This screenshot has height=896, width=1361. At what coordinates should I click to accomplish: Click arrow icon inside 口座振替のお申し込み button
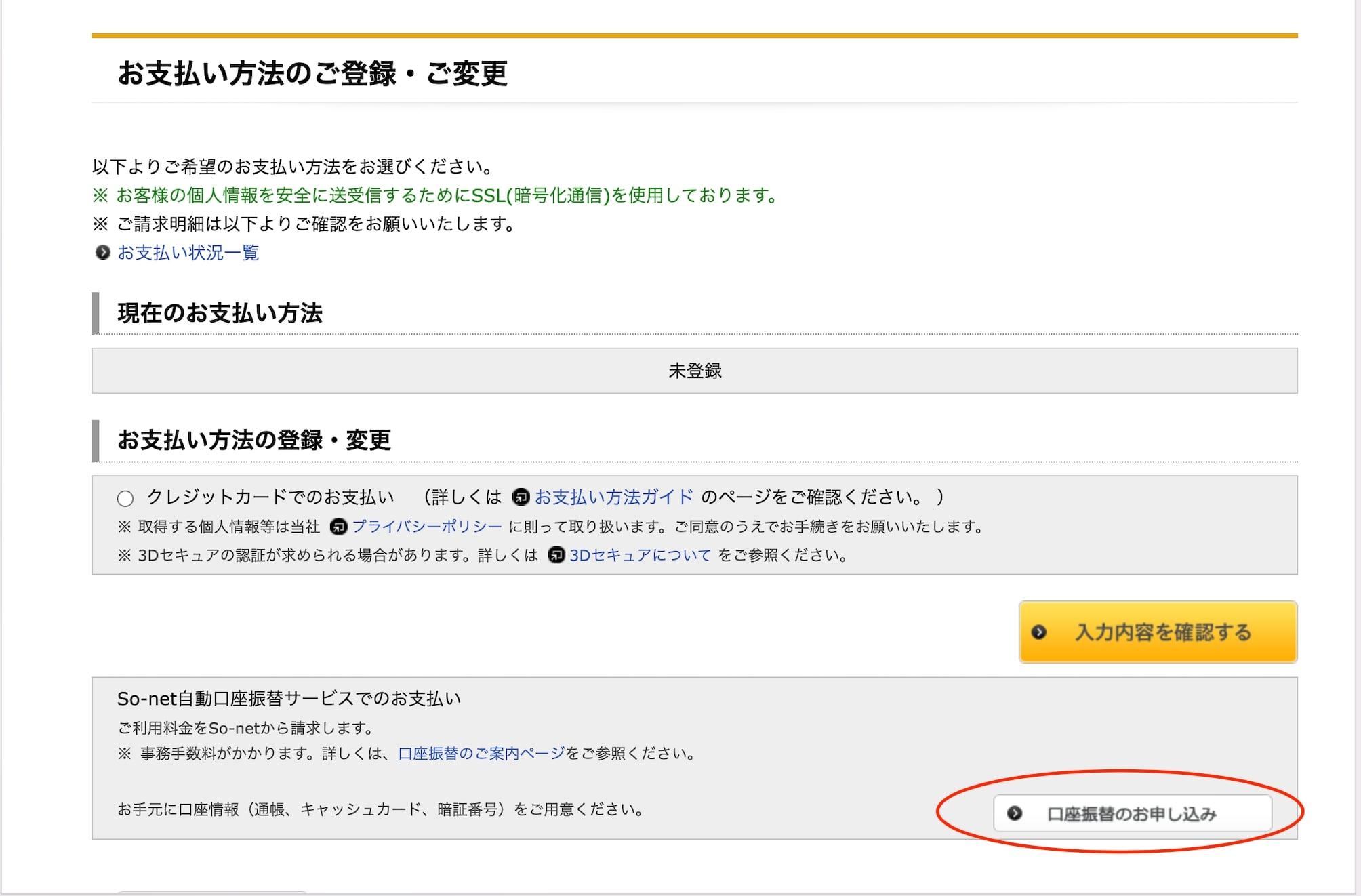[x=1015, y=813]
